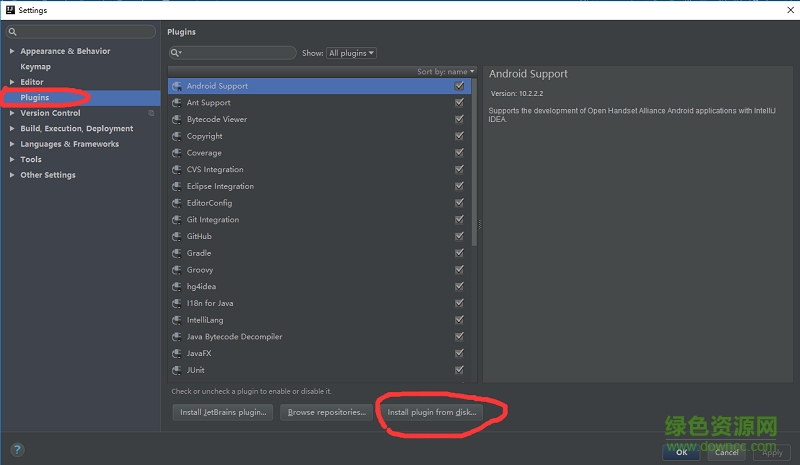This screenshot has height=465, width=800.
Task: Click the settings search magnifier icon
Action: (x=13, y=32)
